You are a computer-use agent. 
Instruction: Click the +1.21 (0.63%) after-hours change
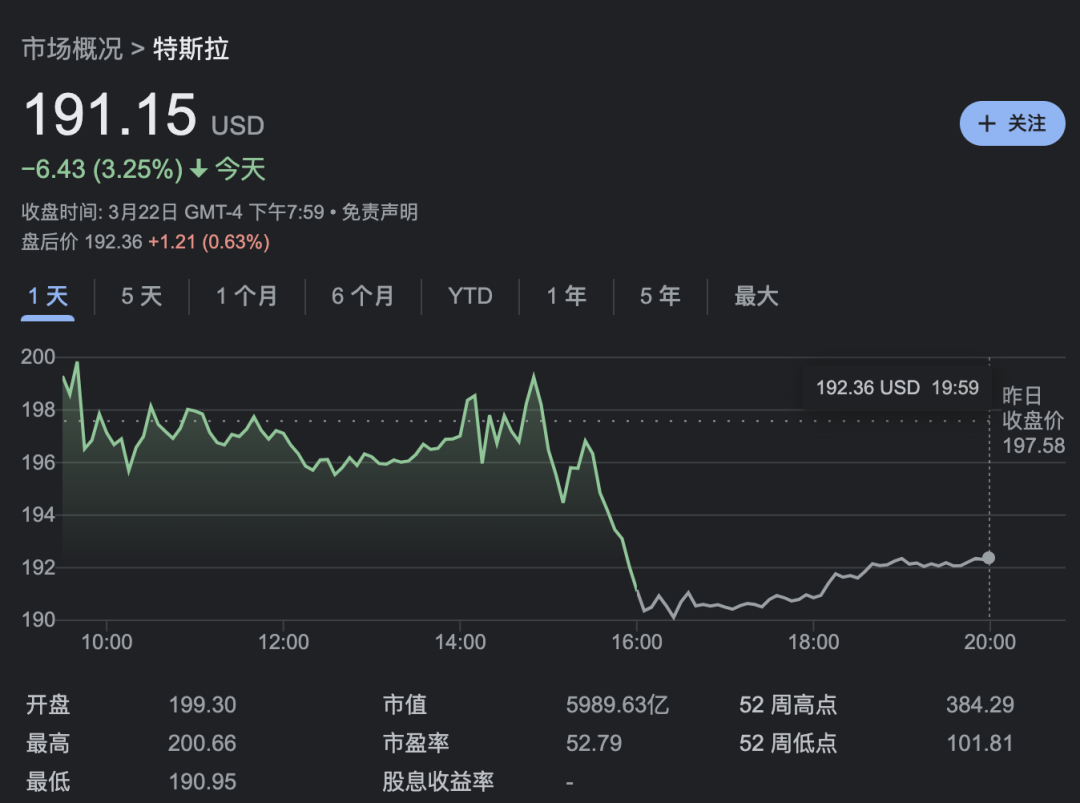coord(209,242)
